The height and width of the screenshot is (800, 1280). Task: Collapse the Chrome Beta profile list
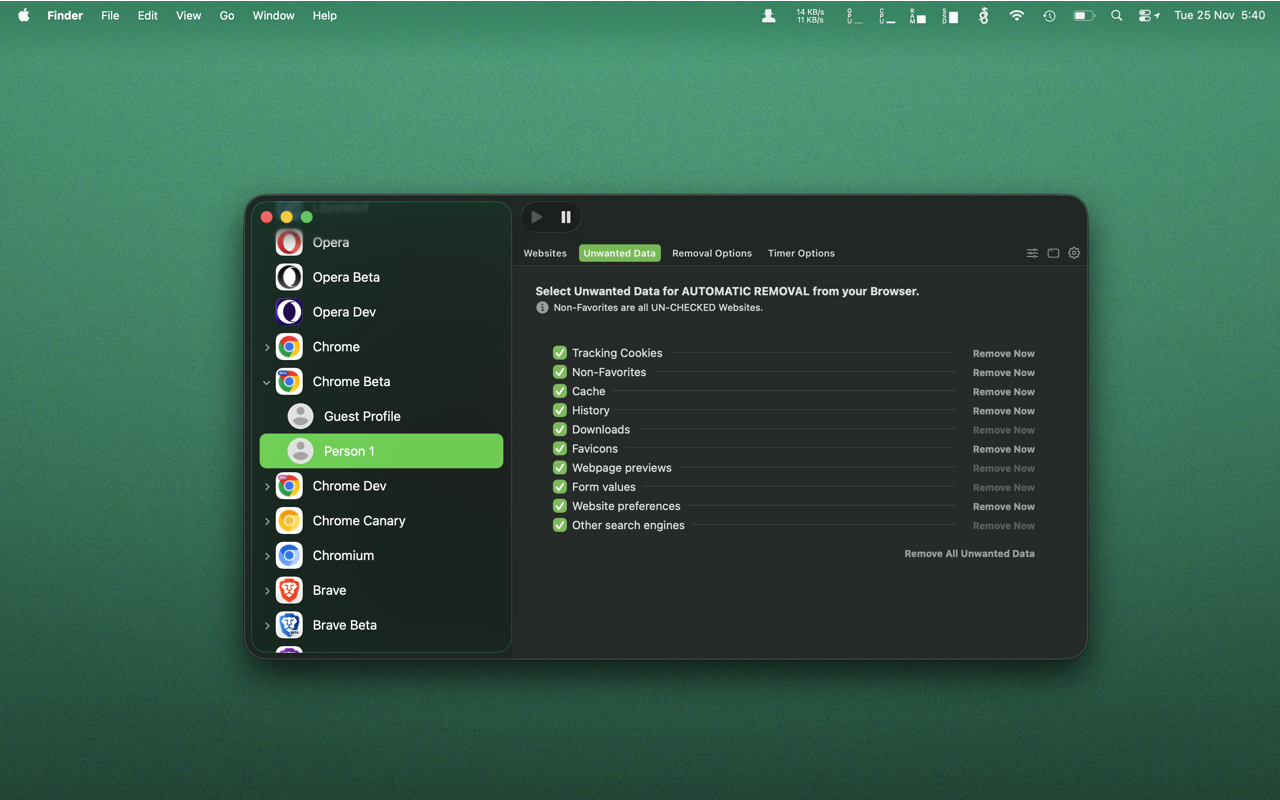click(266, 382)
